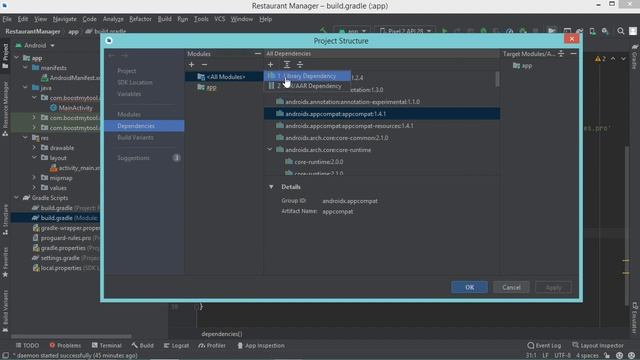The image size is (640, 360).
Task: Open the Favorites side tab
Action: tap(5, 262)
